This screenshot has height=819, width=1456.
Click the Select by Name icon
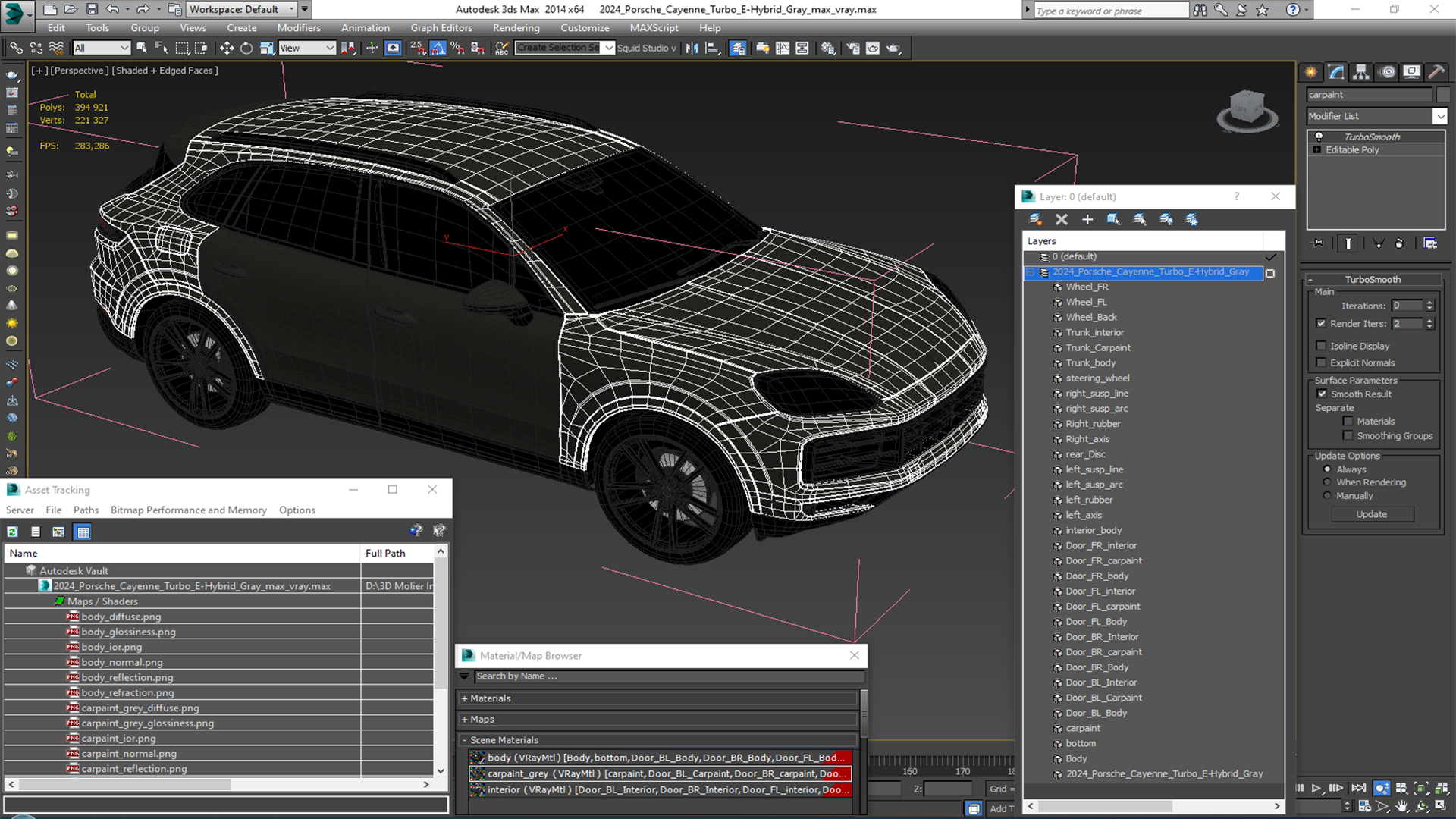pos(162,48)
